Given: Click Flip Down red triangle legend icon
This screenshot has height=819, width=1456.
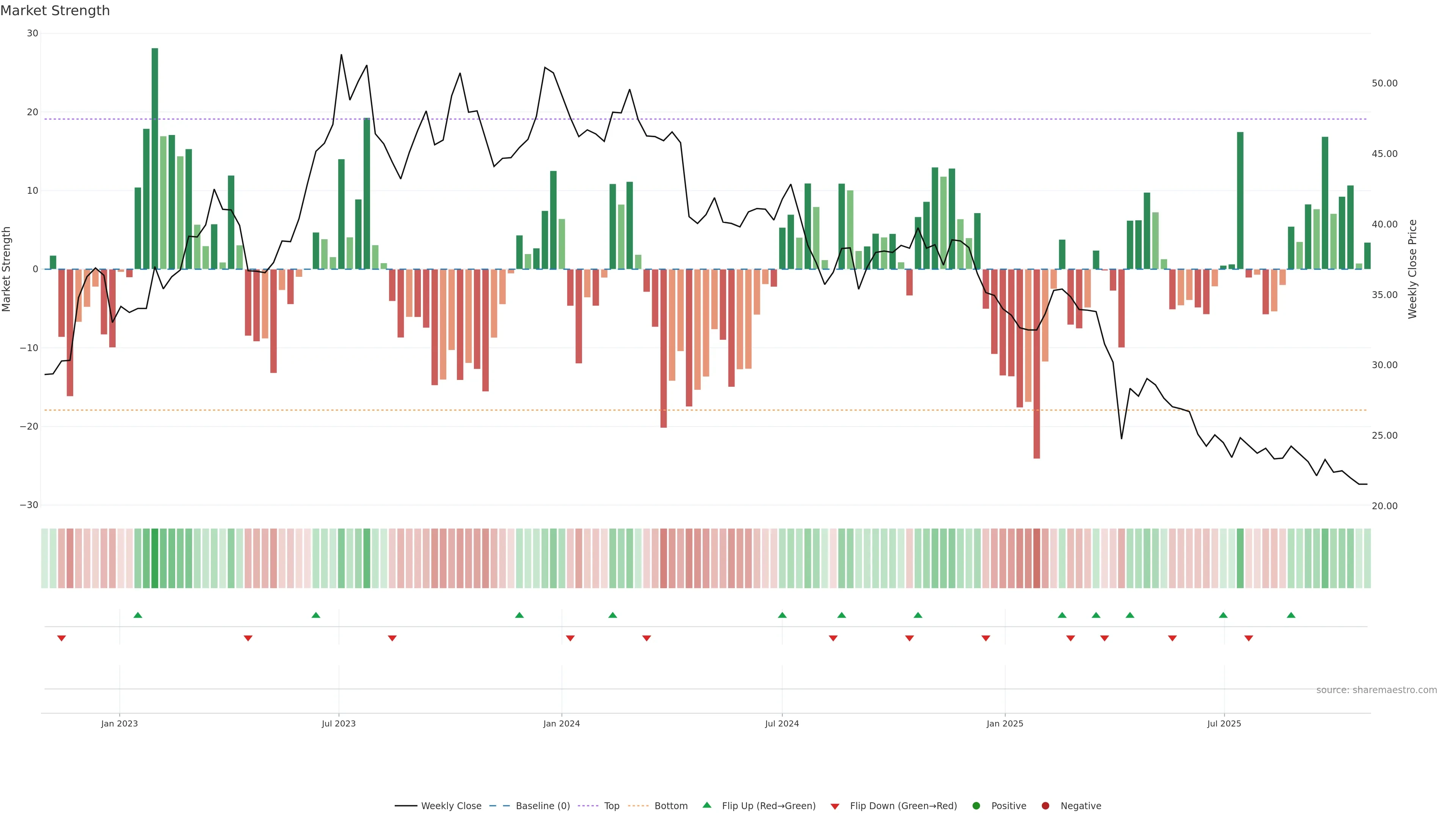Looking at the screenshot, I should (835, 806).
